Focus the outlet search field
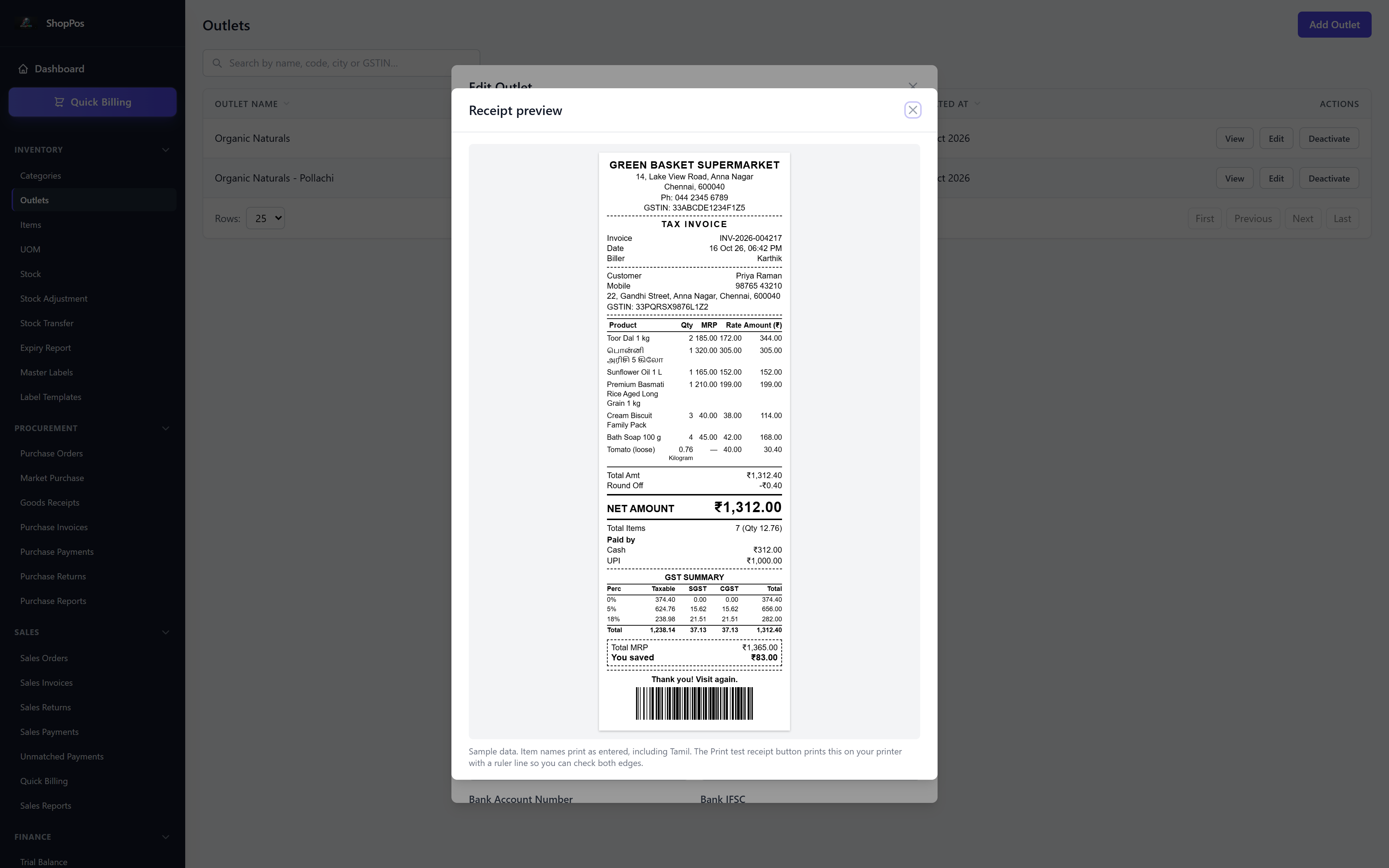 coord(341,63)
